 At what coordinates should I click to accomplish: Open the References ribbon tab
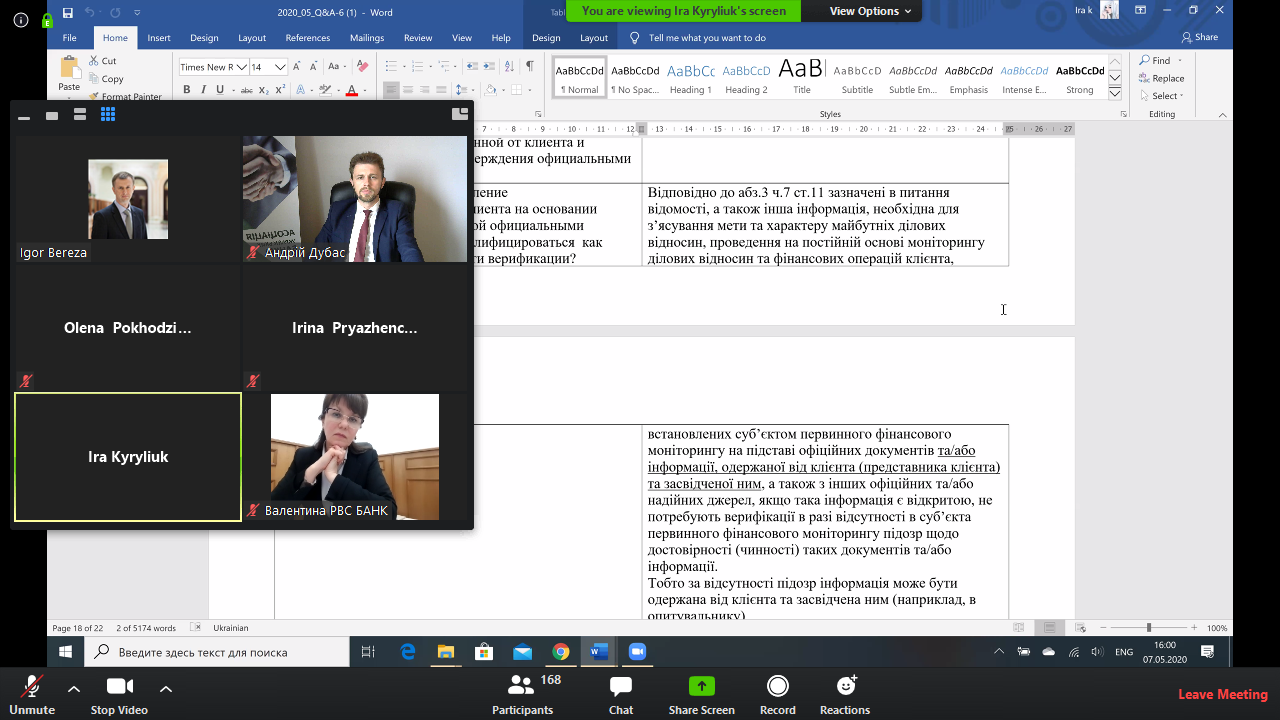click(x=307, y=38)
